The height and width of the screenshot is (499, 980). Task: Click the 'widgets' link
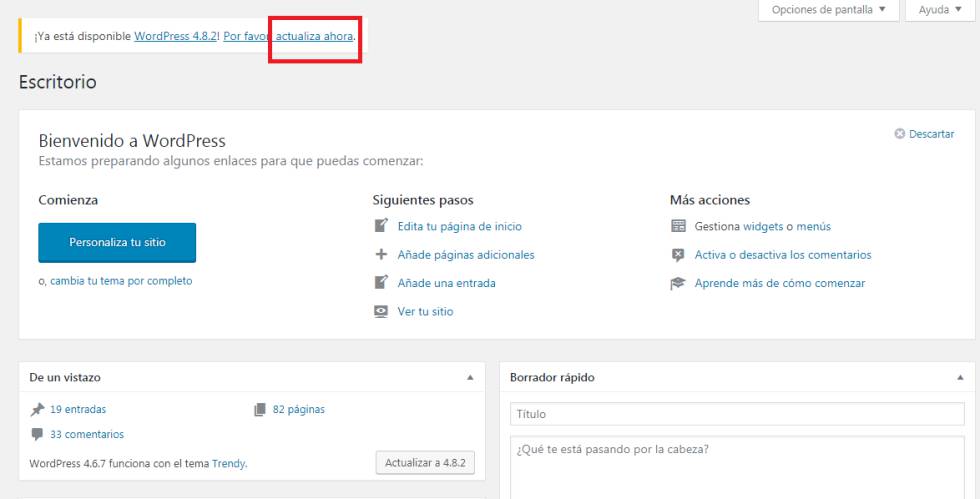[763, 226]
